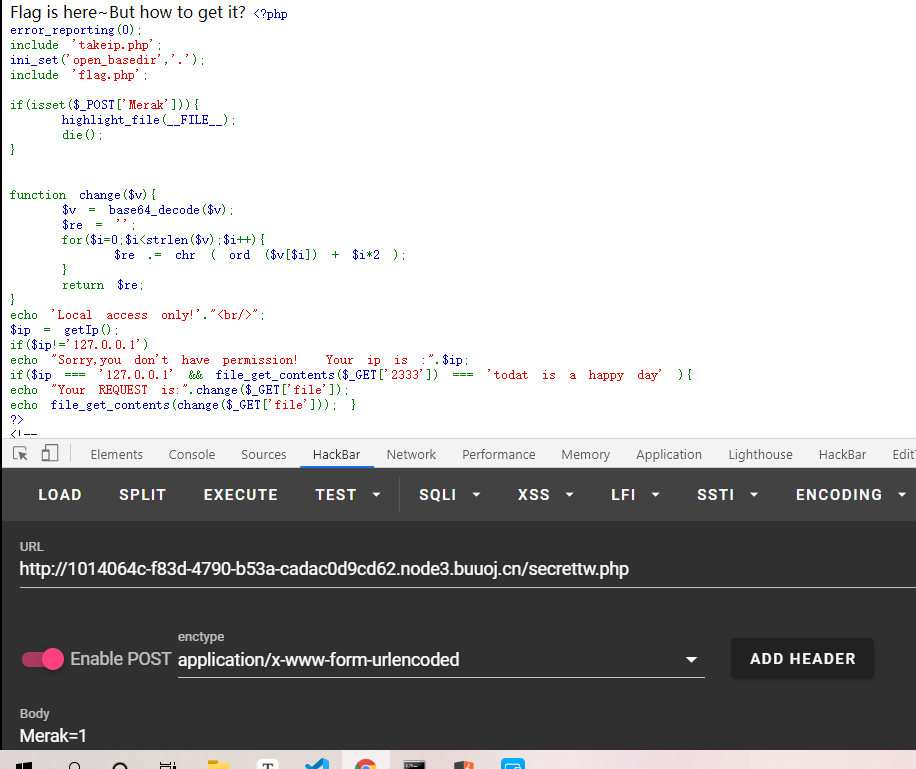Open the Typora icon in the taskbar

click(x=268, y=765)
